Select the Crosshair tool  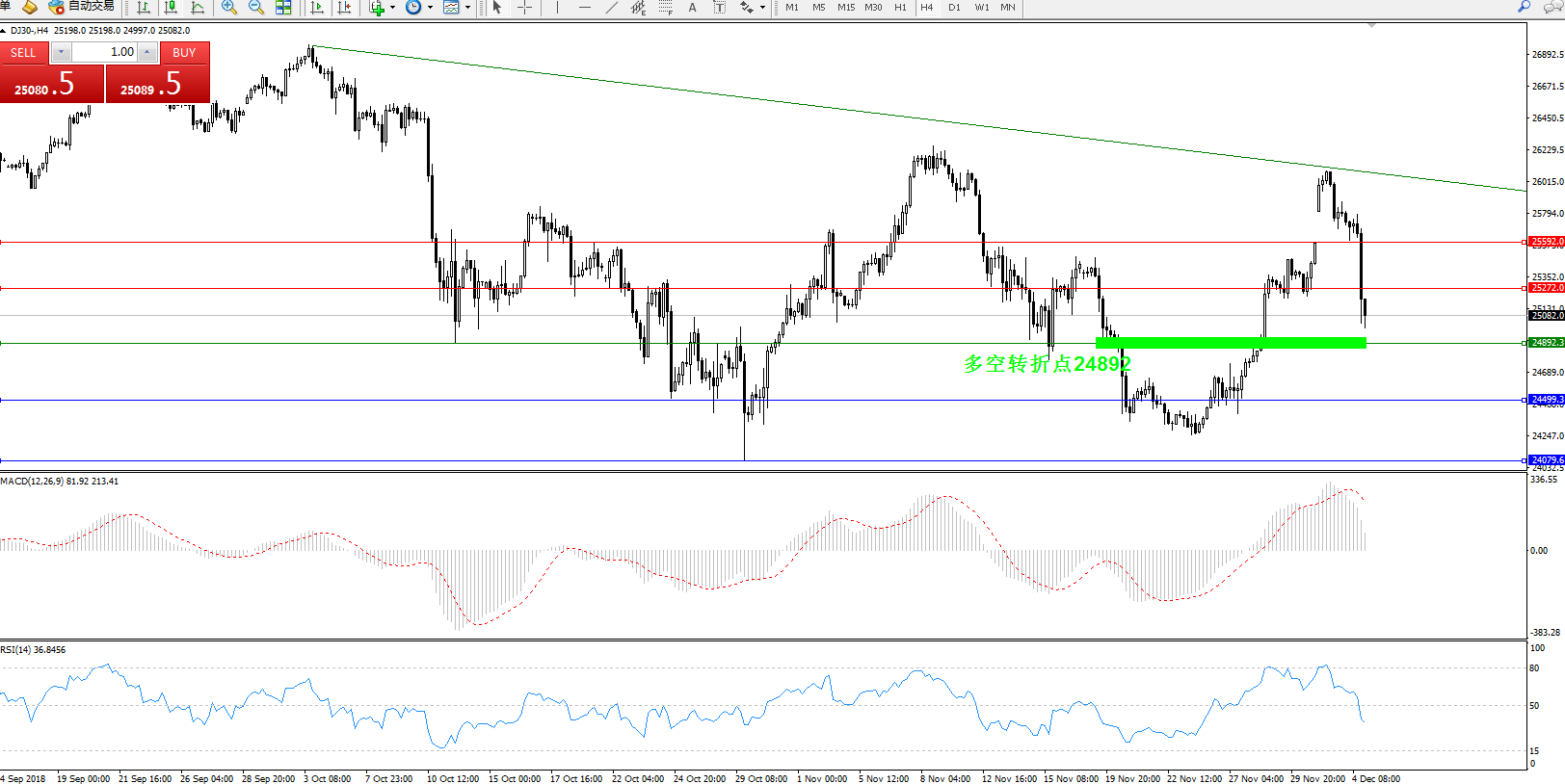point(524,8)
